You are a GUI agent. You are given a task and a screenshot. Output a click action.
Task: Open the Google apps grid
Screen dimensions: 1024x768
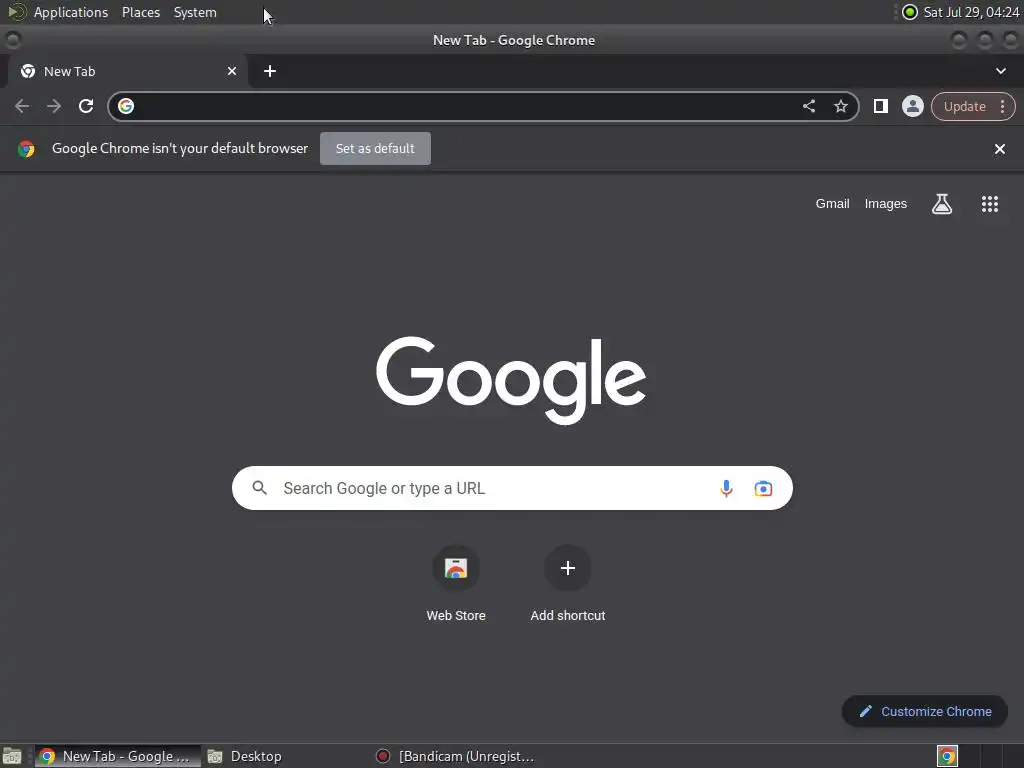[x=989, y=204]
